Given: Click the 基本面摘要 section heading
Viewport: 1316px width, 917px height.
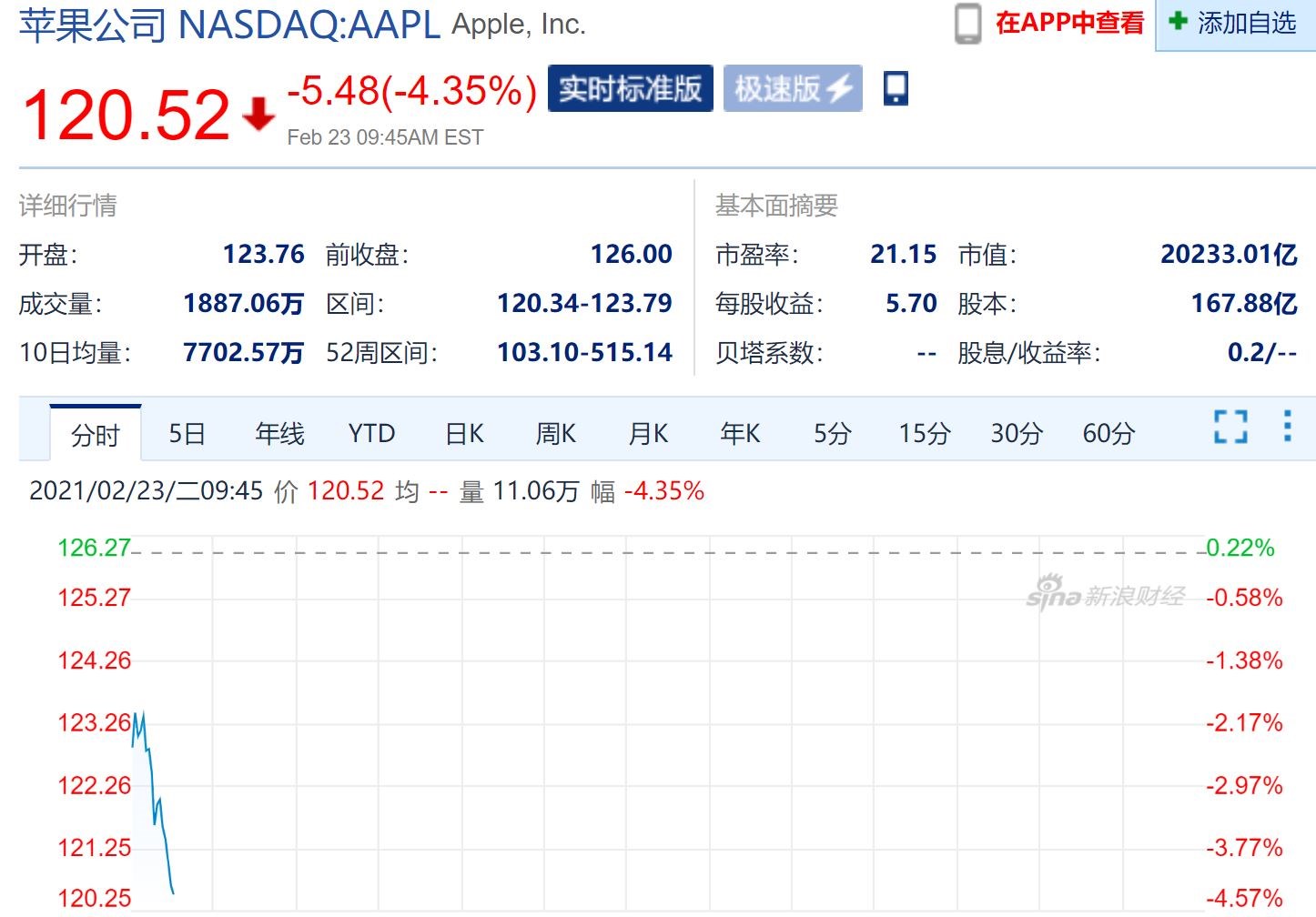Looking at the screenshot, I should 776,206.
